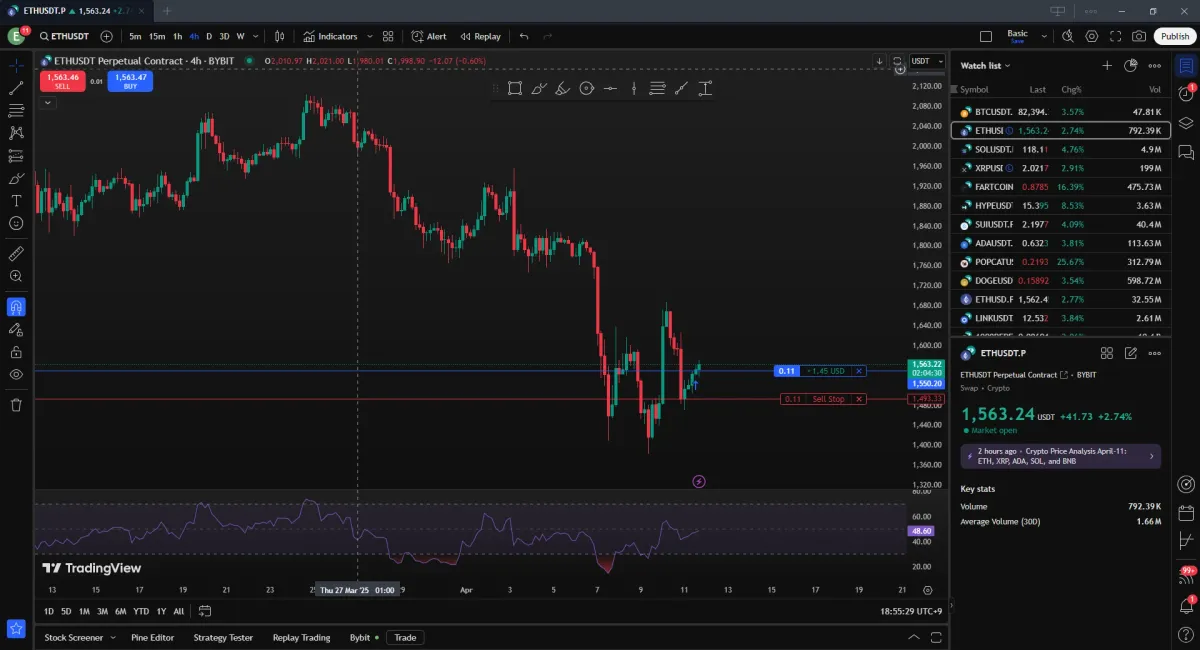
Task: Click the trash remove objects icon
Action: [x=16, y=405]
